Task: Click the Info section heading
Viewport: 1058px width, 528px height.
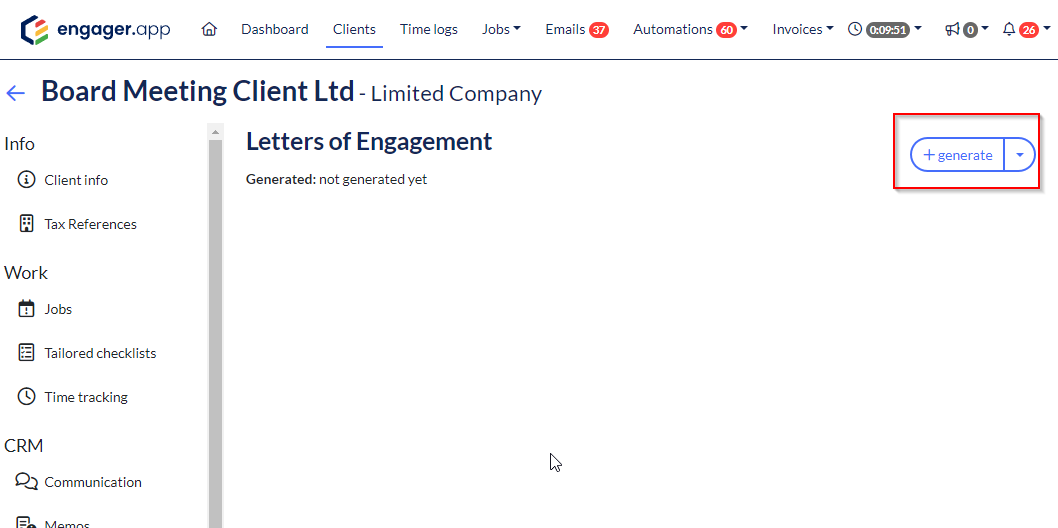Action: 19,144
